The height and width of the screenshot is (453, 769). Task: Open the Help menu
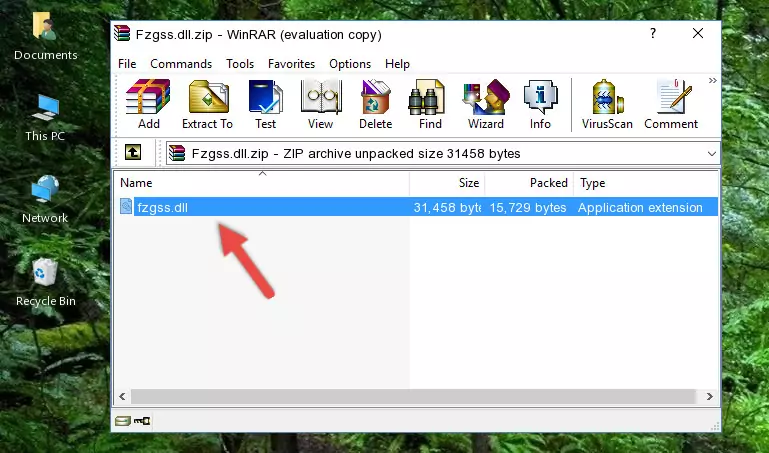(397, 64)
